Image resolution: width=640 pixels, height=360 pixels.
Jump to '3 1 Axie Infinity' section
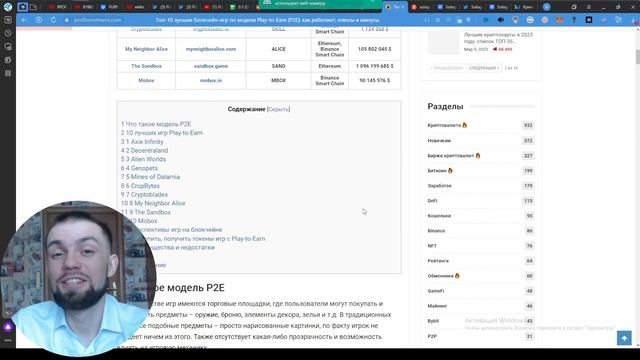(x=142, y=142)
